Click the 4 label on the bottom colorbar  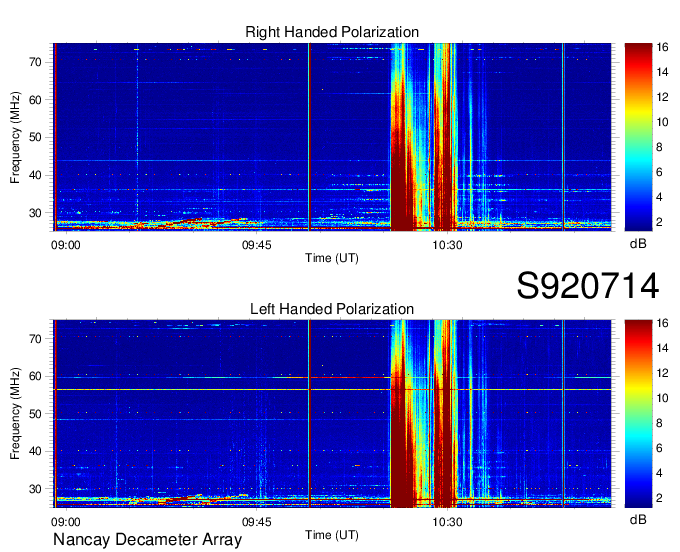point(660,473)
